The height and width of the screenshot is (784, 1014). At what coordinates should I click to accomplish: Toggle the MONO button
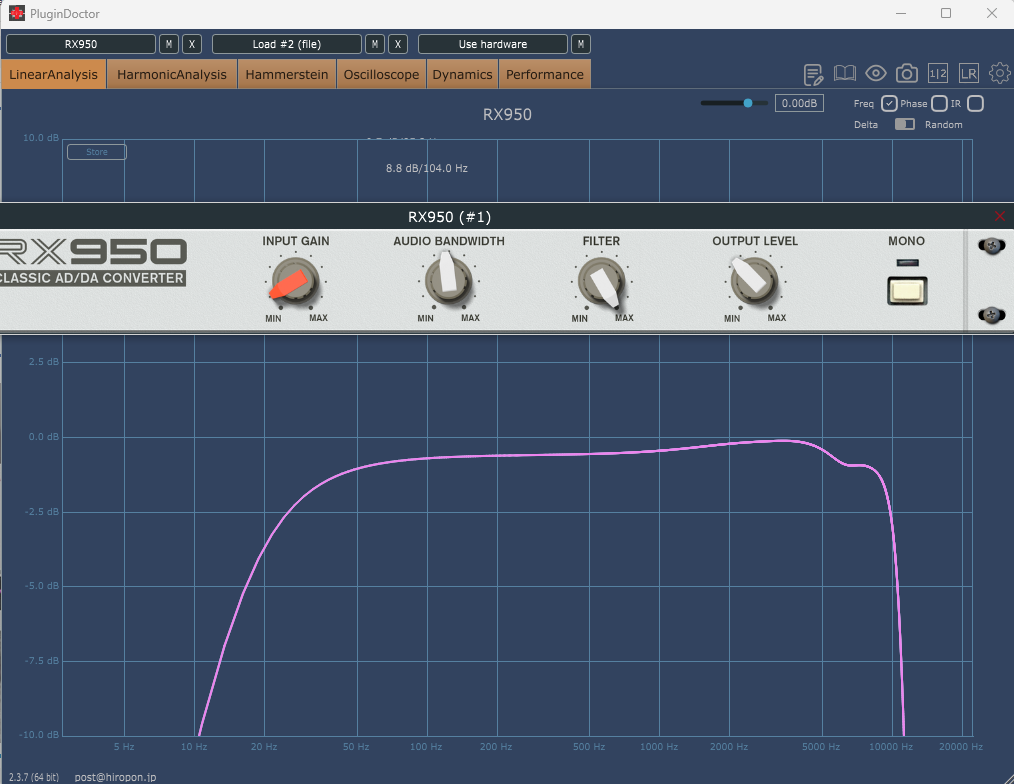tap(907, 290)
